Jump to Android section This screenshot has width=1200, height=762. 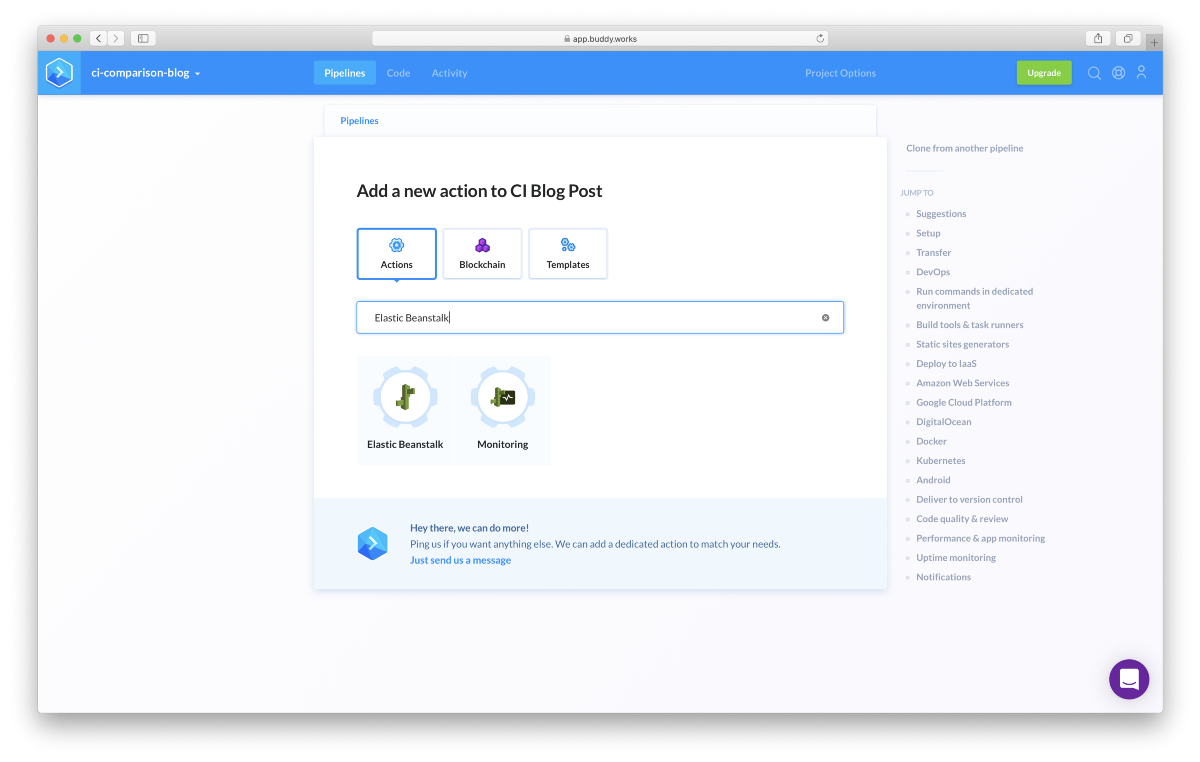[933, 480]
